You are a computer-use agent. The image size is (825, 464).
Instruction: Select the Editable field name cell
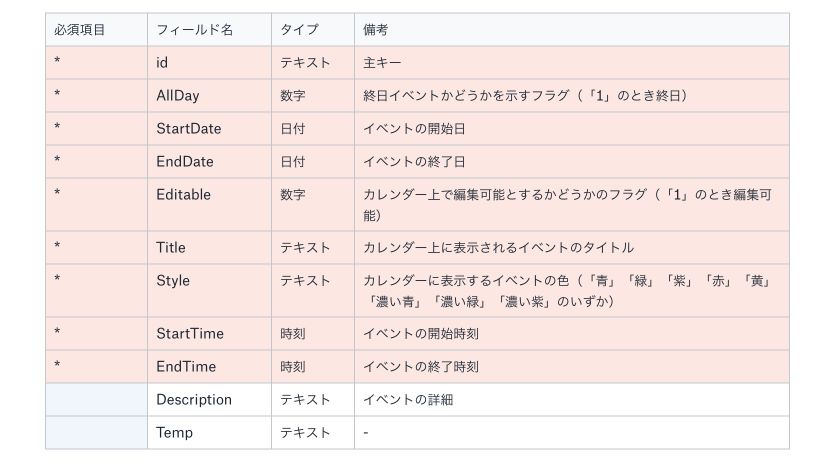pyautogui.click(x=209, y=205)
